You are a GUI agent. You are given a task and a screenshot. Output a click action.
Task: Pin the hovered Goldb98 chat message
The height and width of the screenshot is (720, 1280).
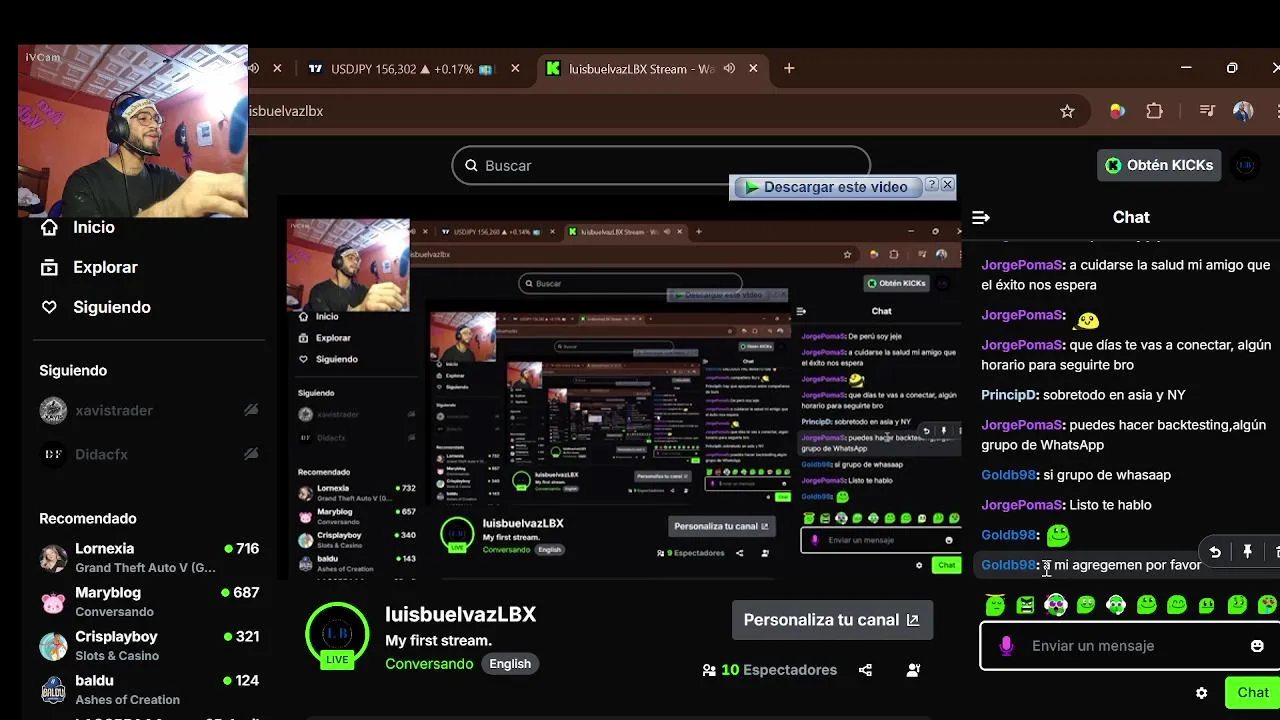click(x=1248, y=551)
